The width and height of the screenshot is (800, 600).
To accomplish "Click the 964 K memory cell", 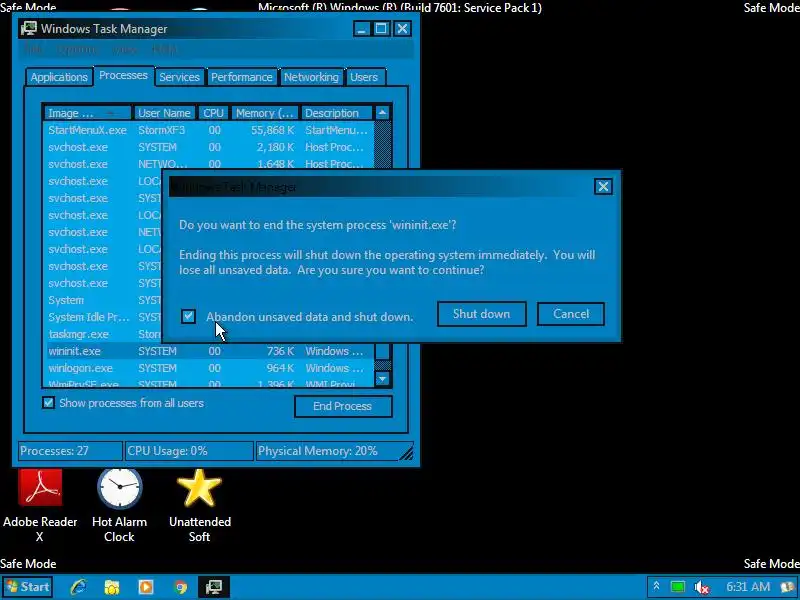I will [x=280, y=368].
